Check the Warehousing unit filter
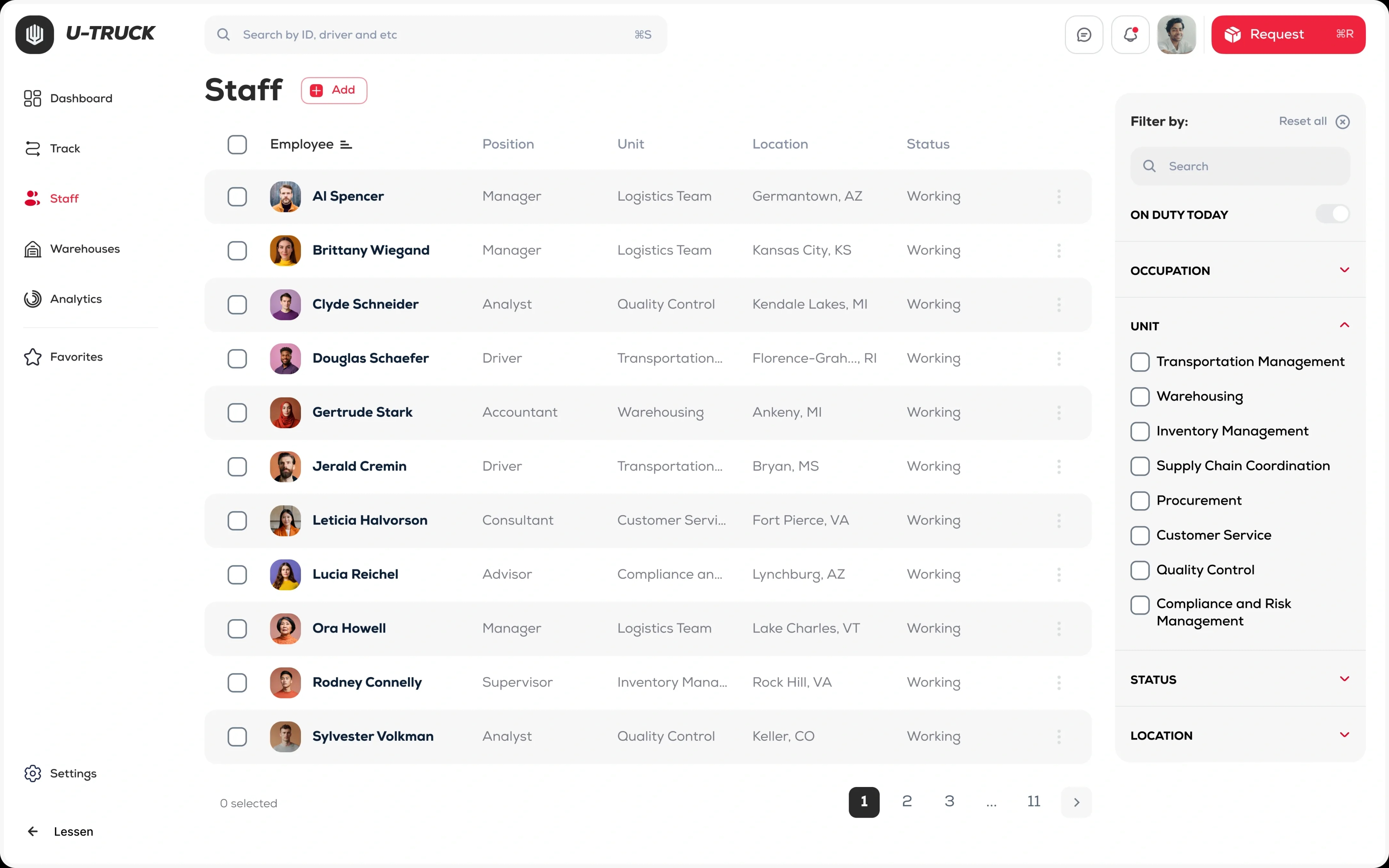Viewport: 1389px width, 868px height. click(1140, 397)
